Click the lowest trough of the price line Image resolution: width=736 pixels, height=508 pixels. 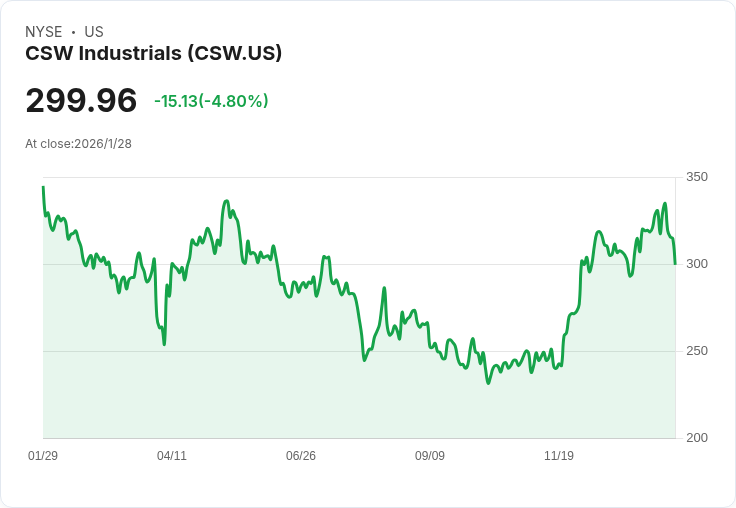488,382
